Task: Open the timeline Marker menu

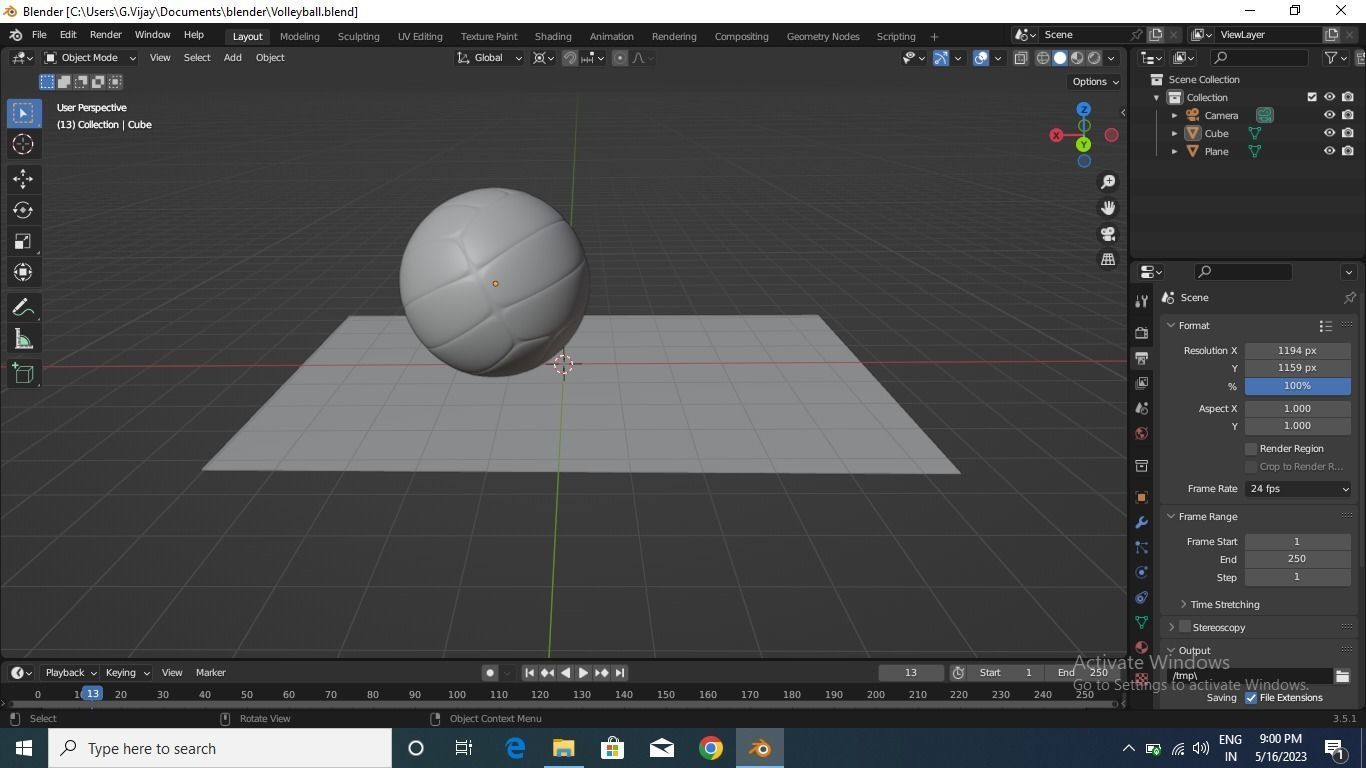Action: tap(210, 673)
